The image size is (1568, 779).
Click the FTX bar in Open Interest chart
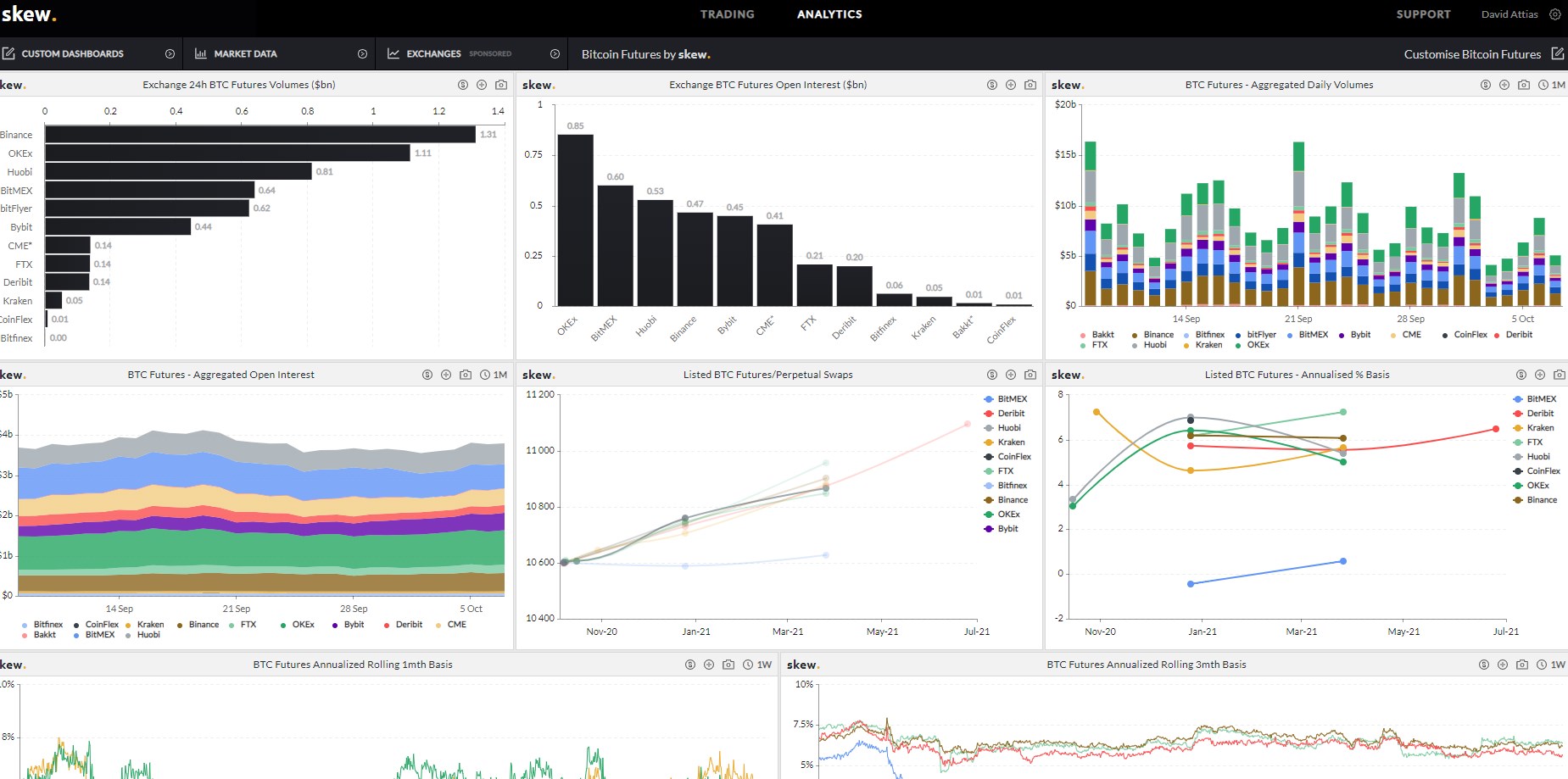(x=814, y=285)
